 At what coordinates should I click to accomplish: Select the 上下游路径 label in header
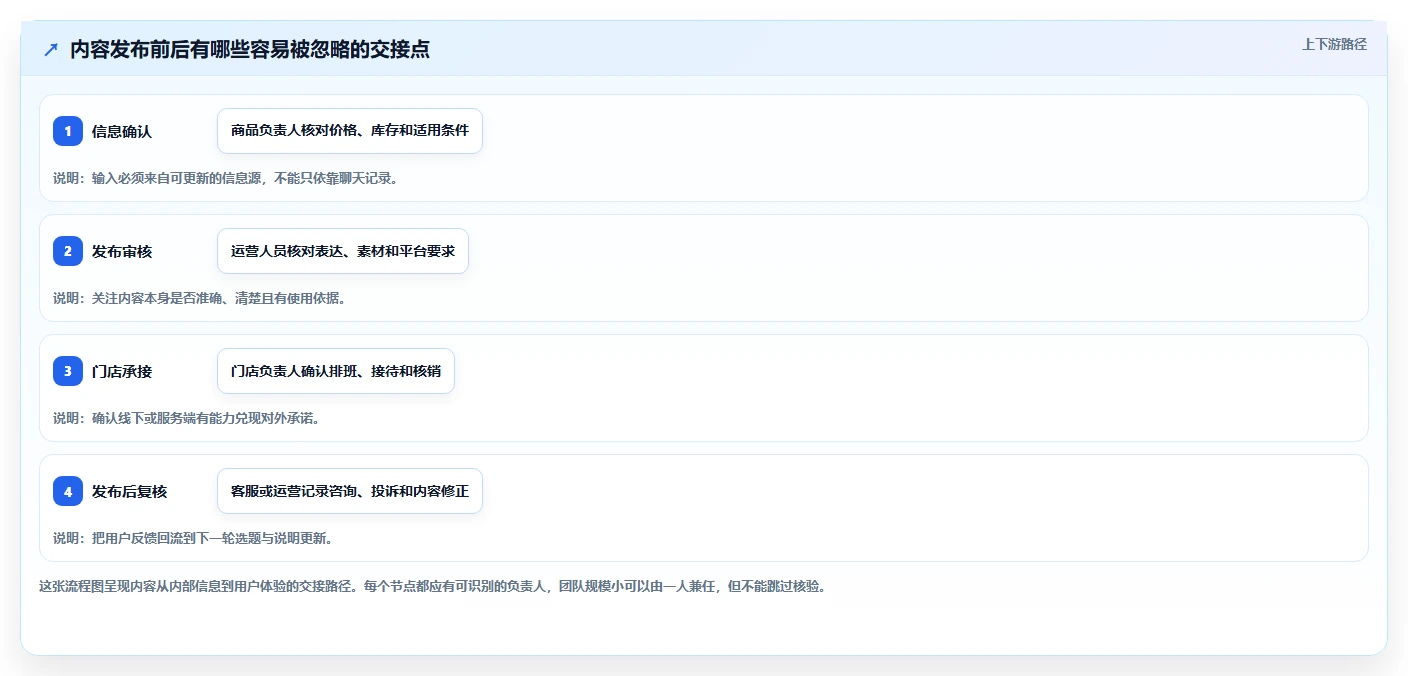click(1334, 44)
